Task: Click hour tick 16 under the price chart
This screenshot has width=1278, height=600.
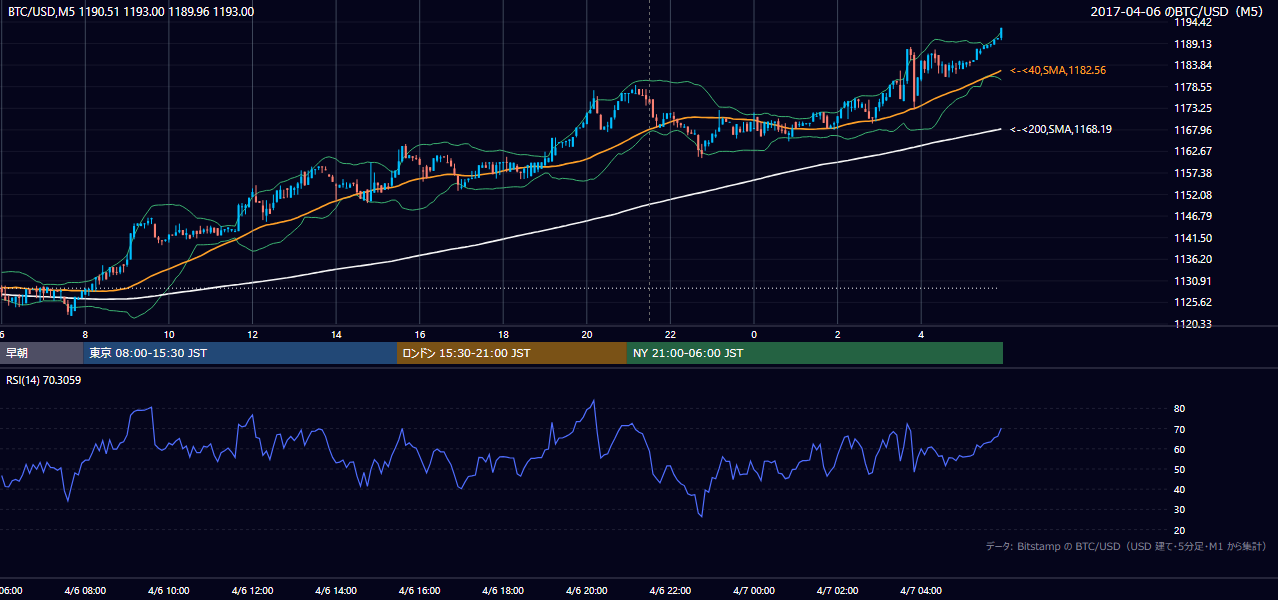Action: pos(420,334)
